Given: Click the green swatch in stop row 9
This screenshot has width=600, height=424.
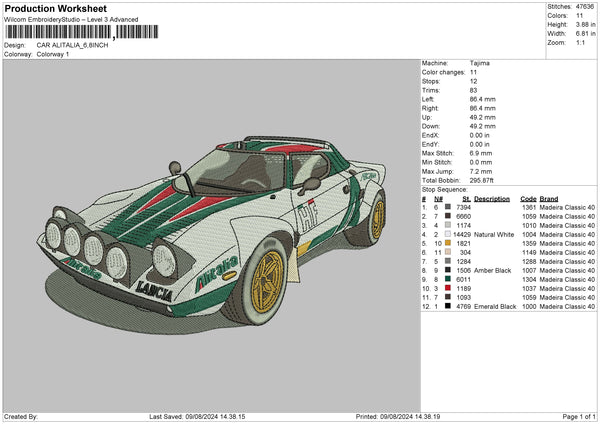Looking at the screenshot, I should pyautogui.click(x=448, y=279).
